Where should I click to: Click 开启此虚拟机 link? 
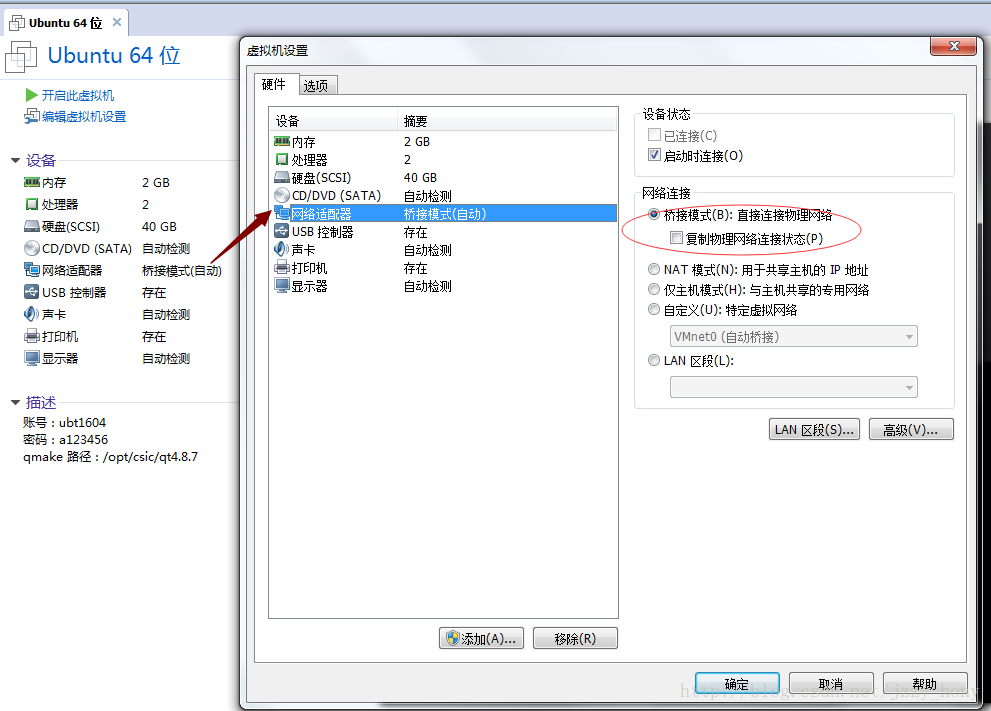[78, 95]
